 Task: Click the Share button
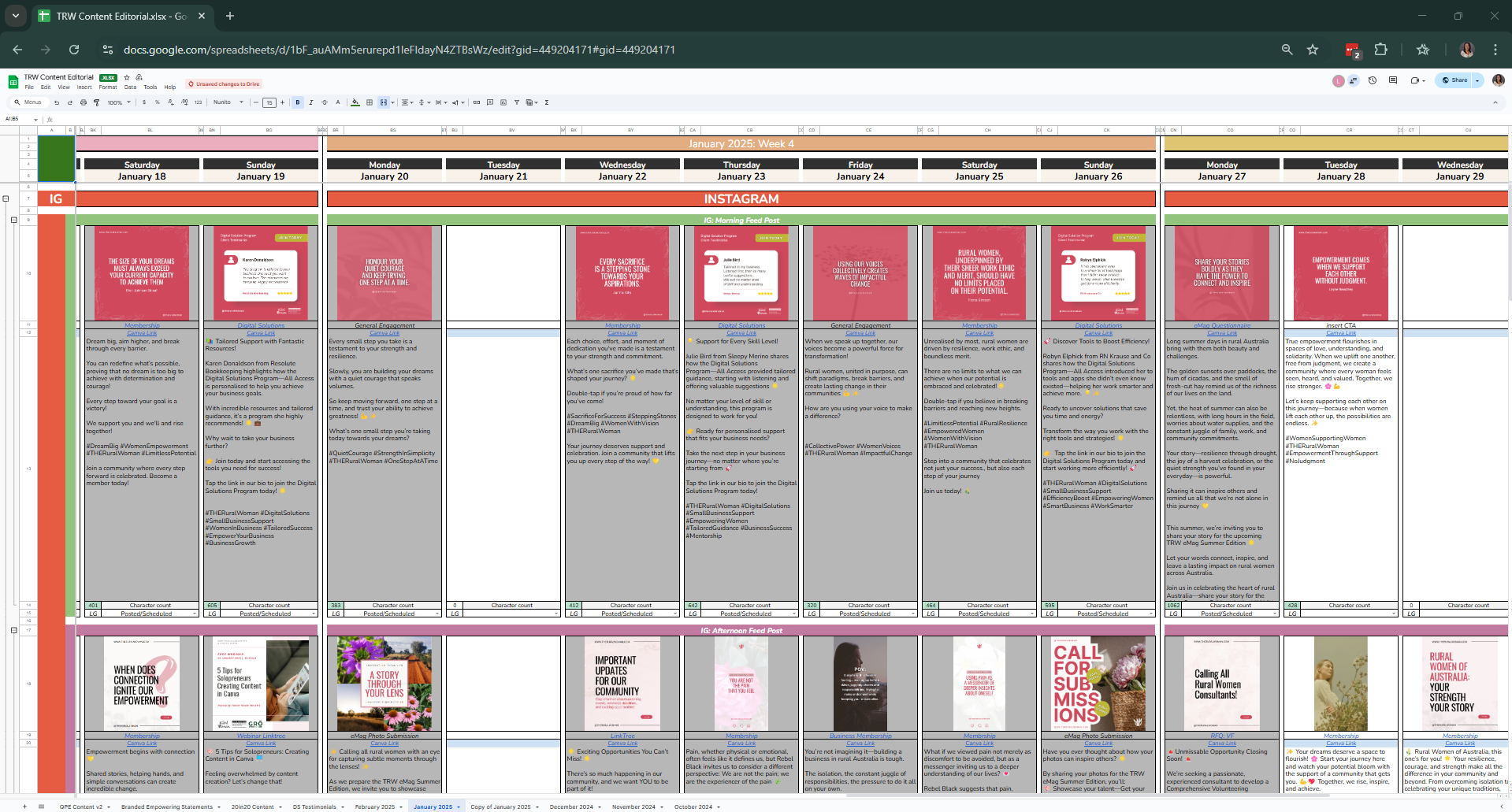1454,80
